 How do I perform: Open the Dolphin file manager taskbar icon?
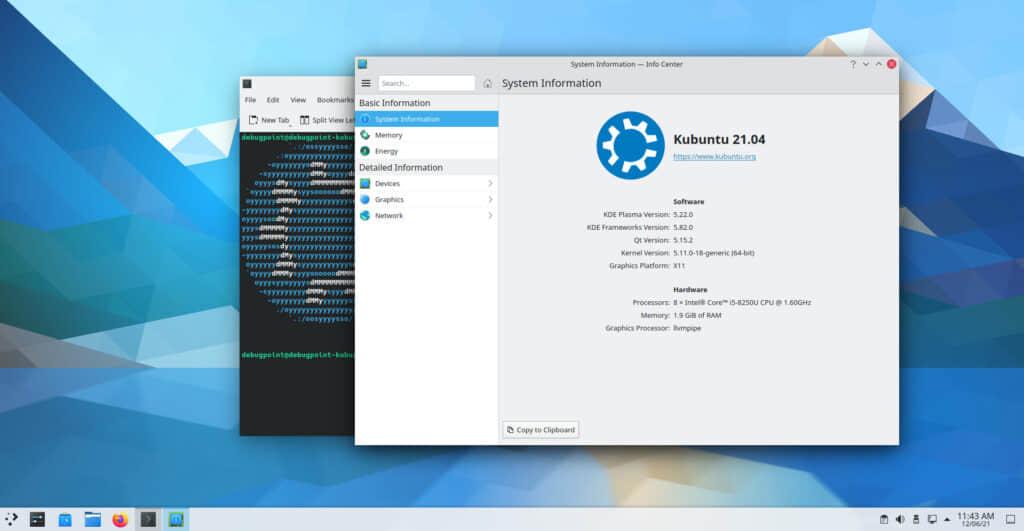(93, 519)
